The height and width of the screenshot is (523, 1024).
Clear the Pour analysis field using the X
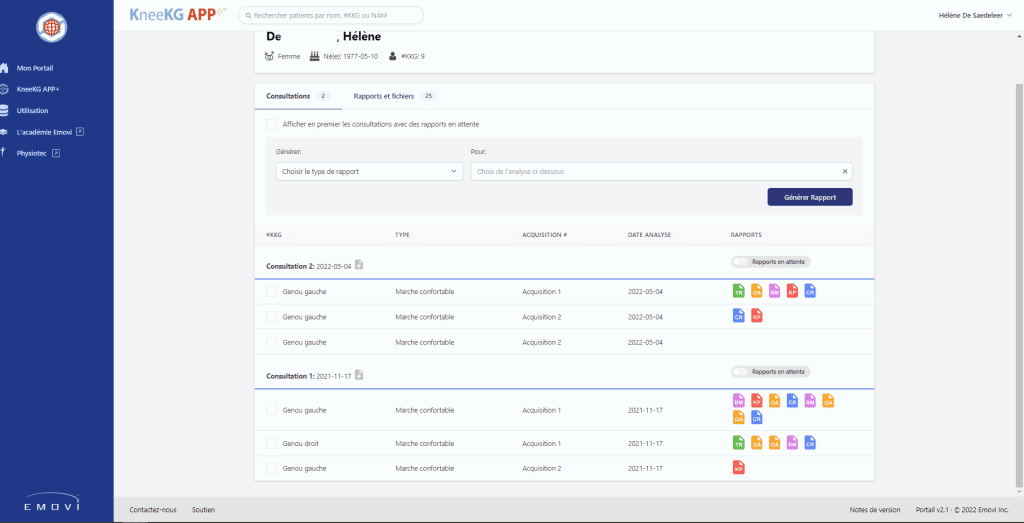845,171
